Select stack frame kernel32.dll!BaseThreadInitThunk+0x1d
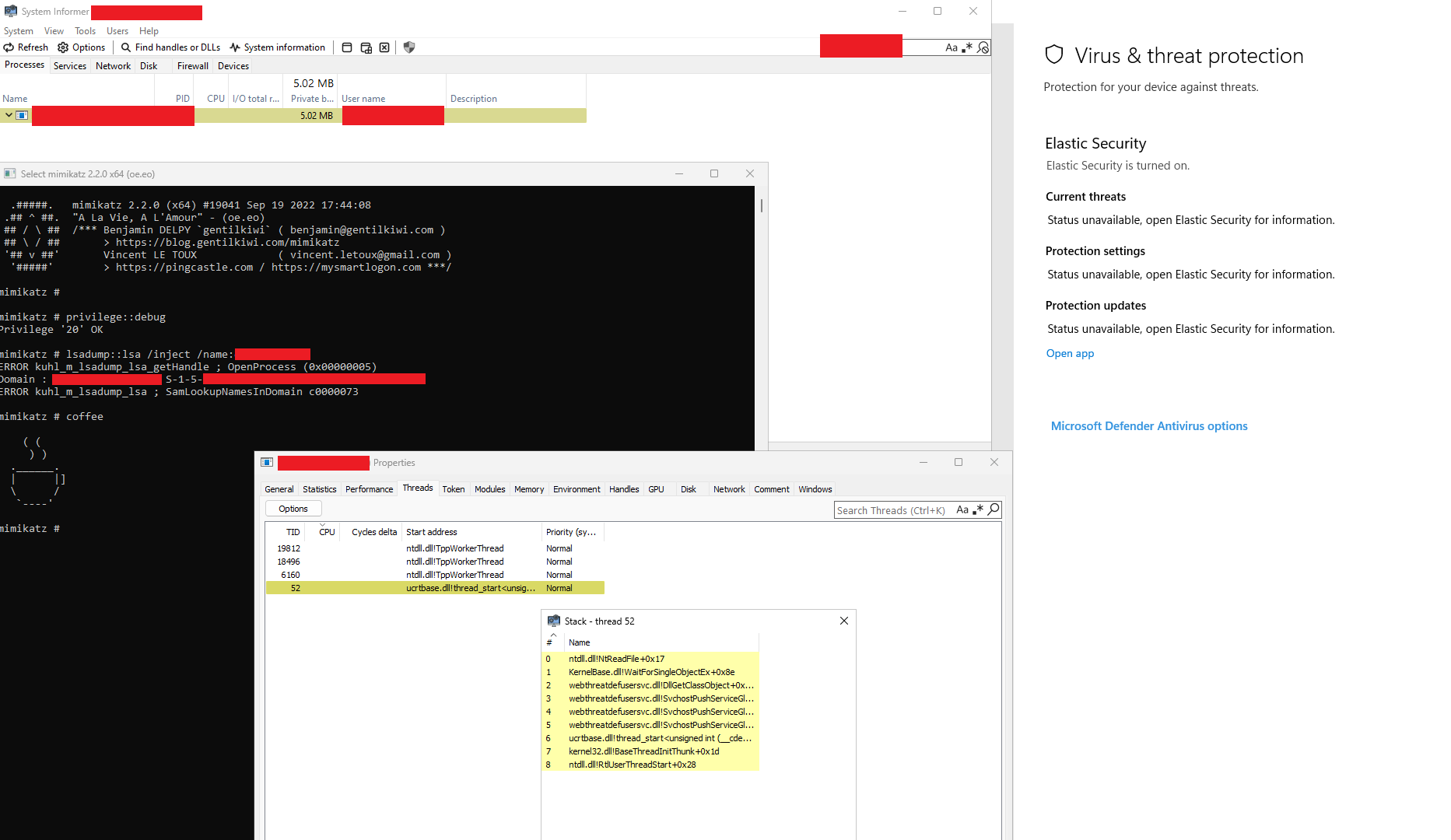 click(x=650, y=751)
